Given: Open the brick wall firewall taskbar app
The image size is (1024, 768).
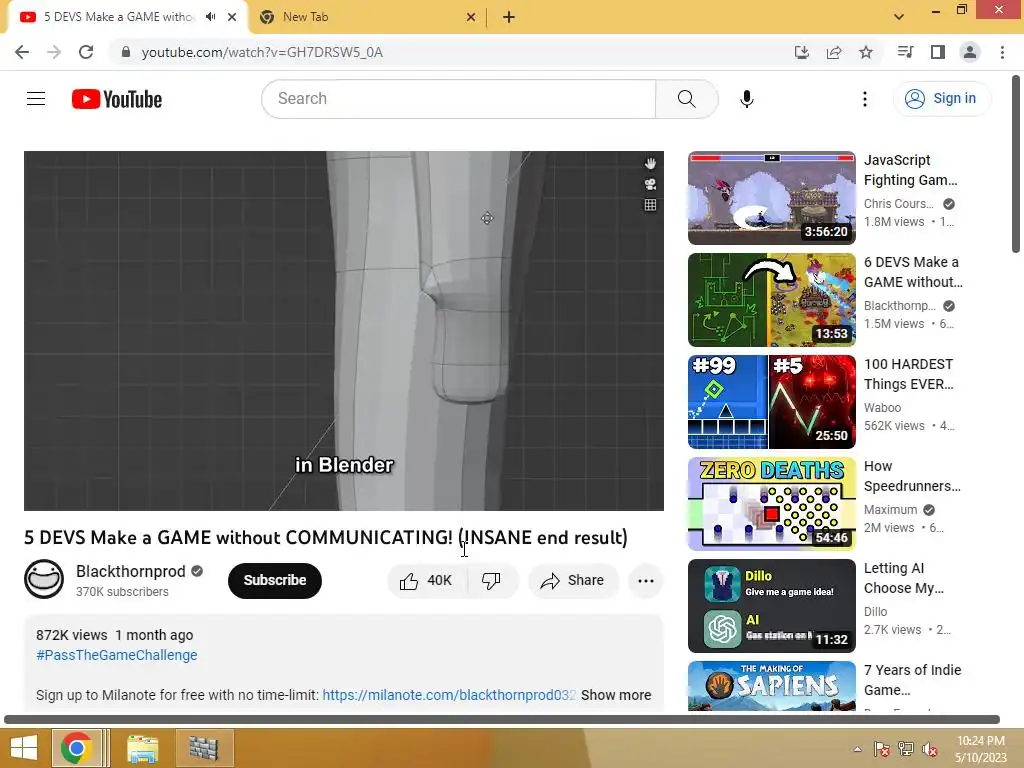Looking at the screenshot, I should 204,748.
